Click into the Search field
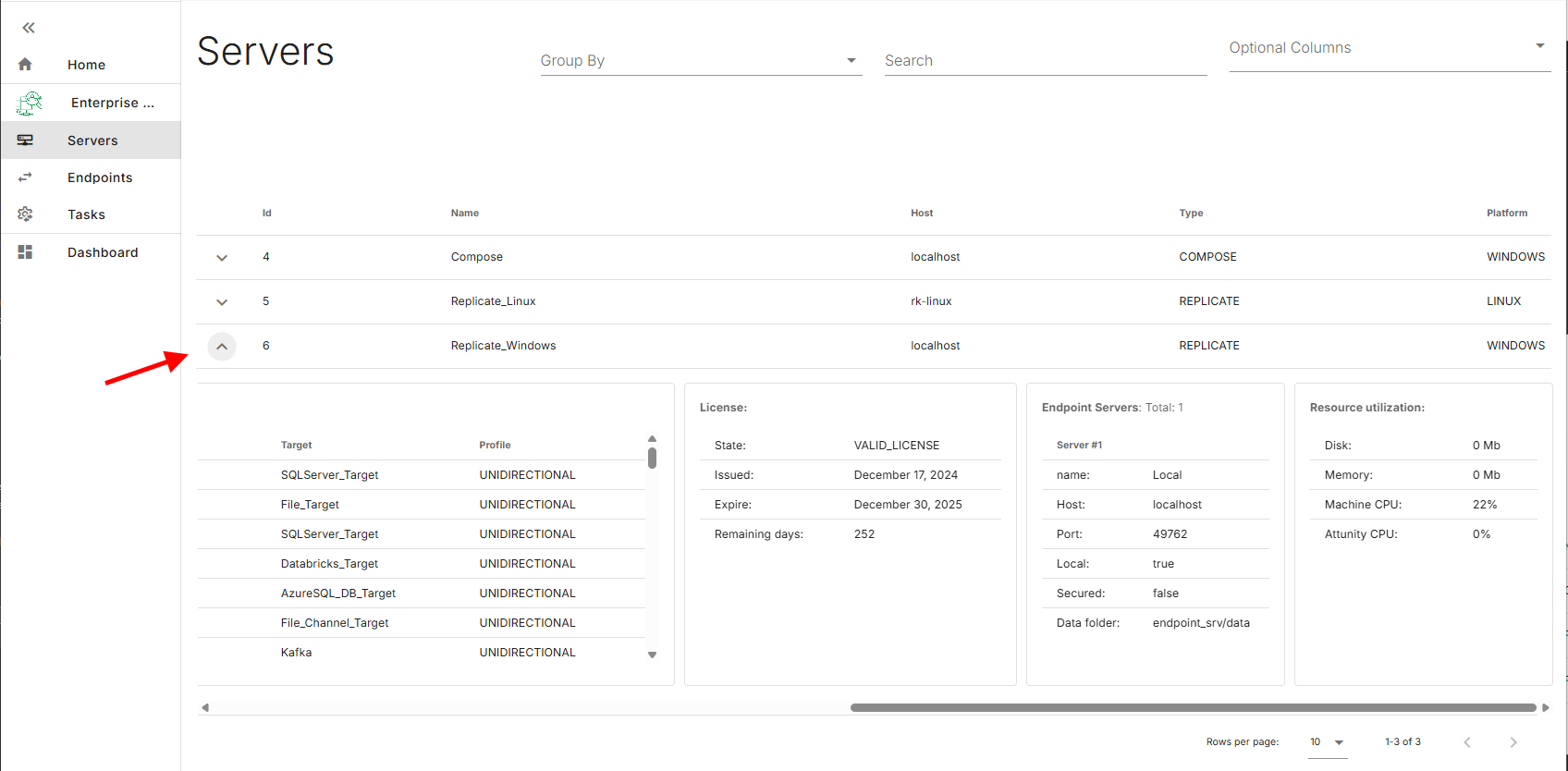 point(1045,61)
